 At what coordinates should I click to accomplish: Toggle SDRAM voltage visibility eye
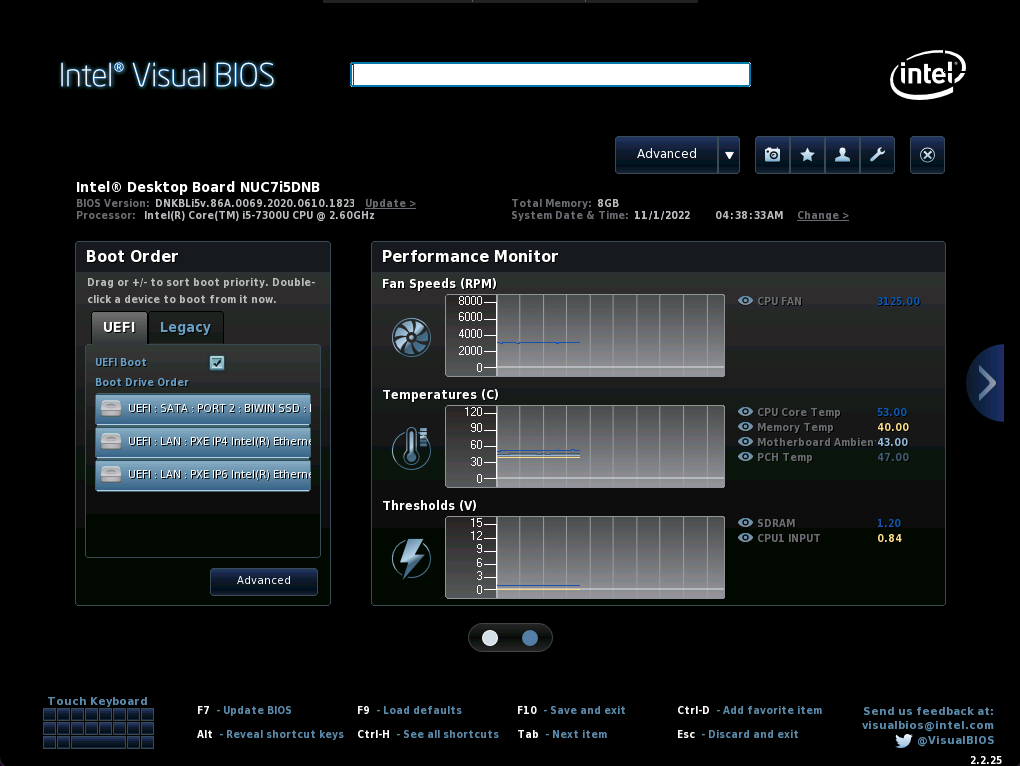745,523
